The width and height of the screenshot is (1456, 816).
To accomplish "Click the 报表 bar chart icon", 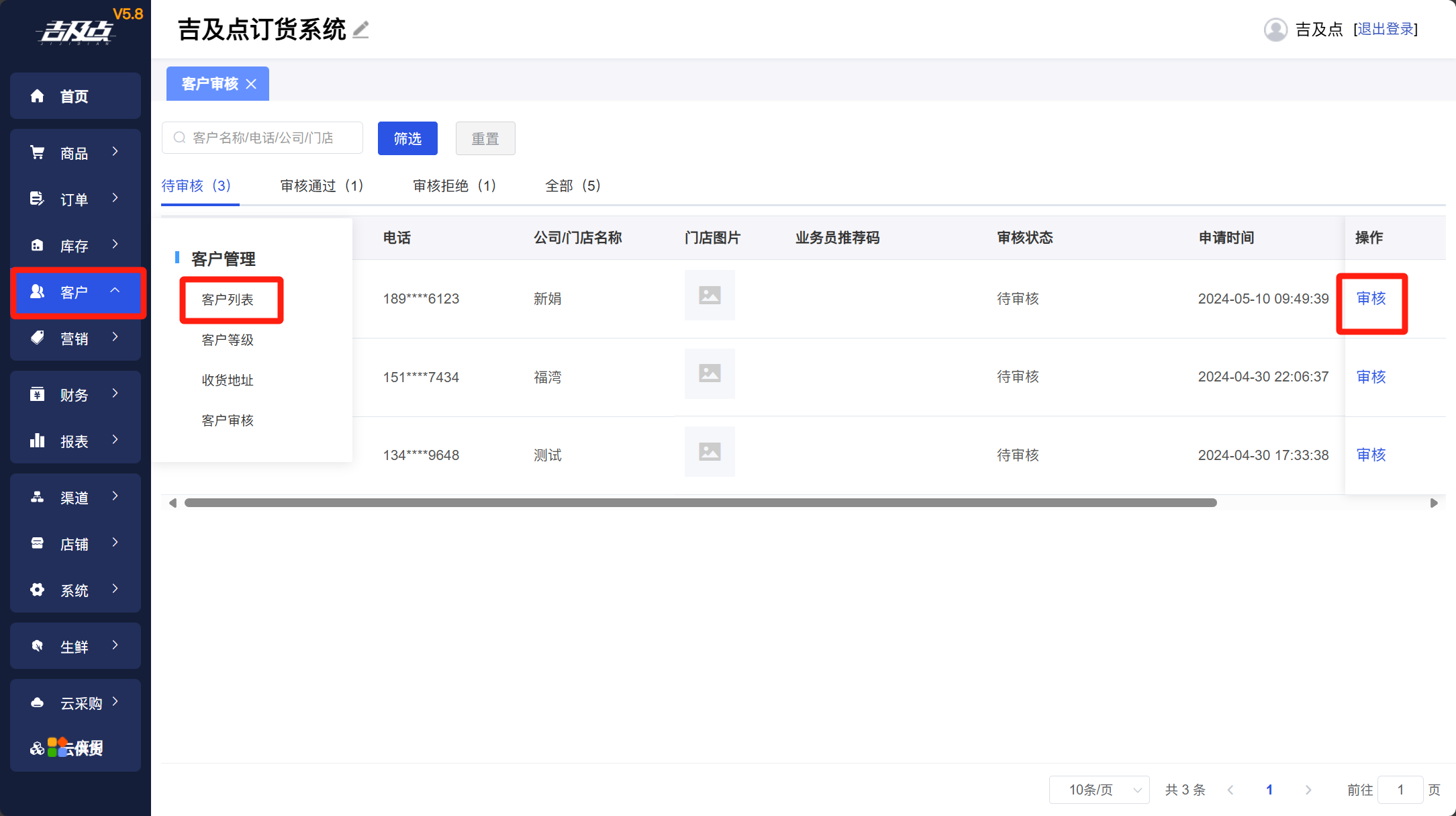I will [x=38, y=441].
